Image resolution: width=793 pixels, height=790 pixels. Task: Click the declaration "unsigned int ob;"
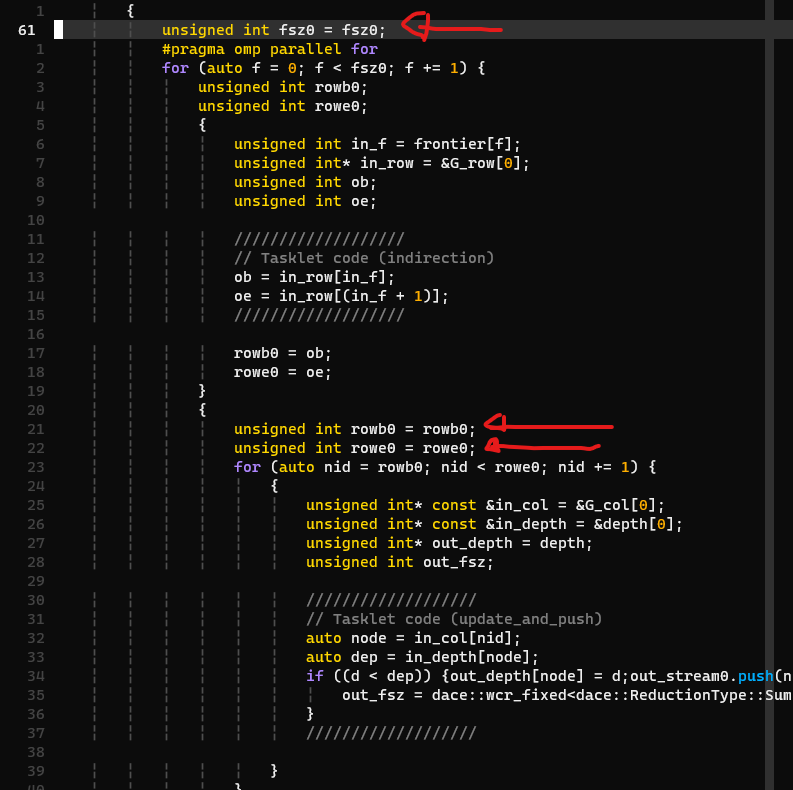tap(305, 182)
